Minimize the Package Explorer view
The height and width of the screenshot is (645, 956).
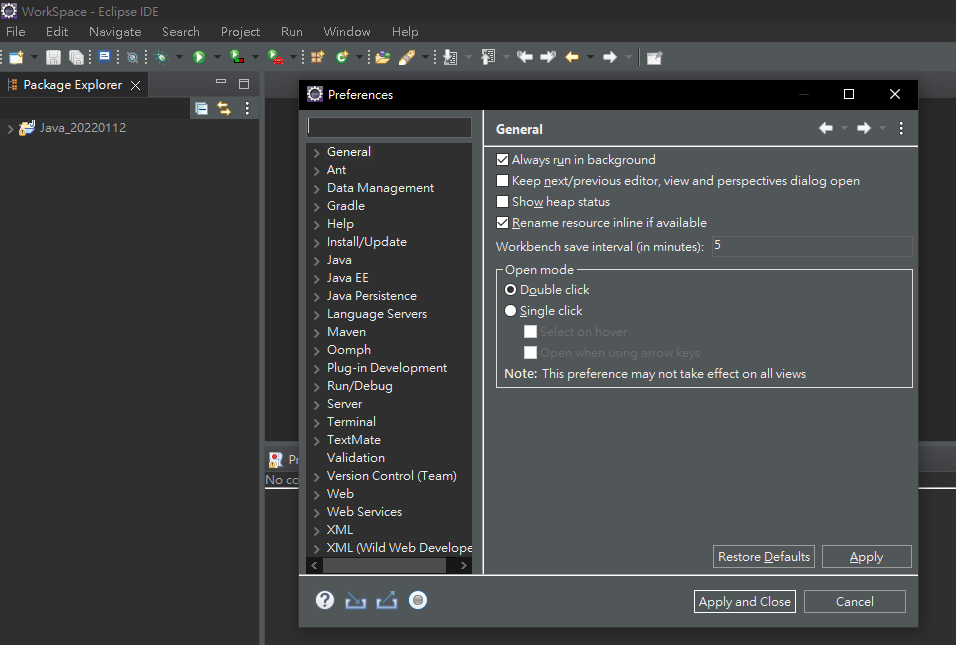pyautogui.click(x=221, y=81)
